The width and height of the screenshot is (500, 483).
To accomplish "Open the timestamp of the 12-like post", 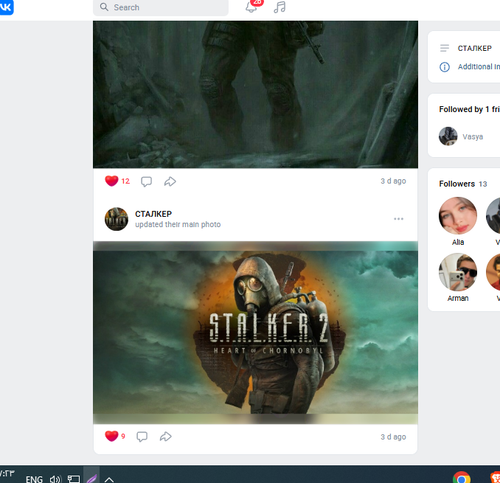I will pyautogui.click(x=393, y=181).
